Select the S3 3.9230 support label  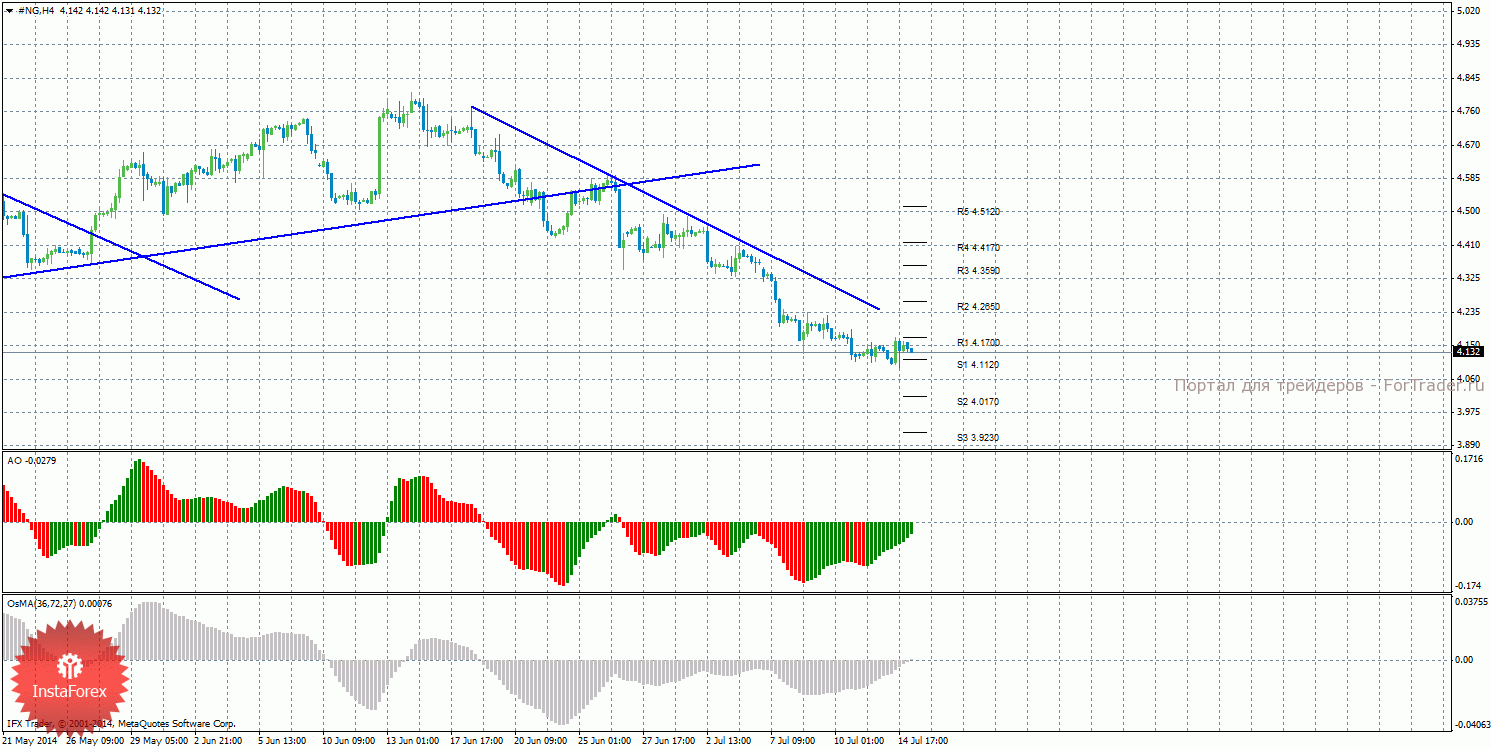(978, 438)
